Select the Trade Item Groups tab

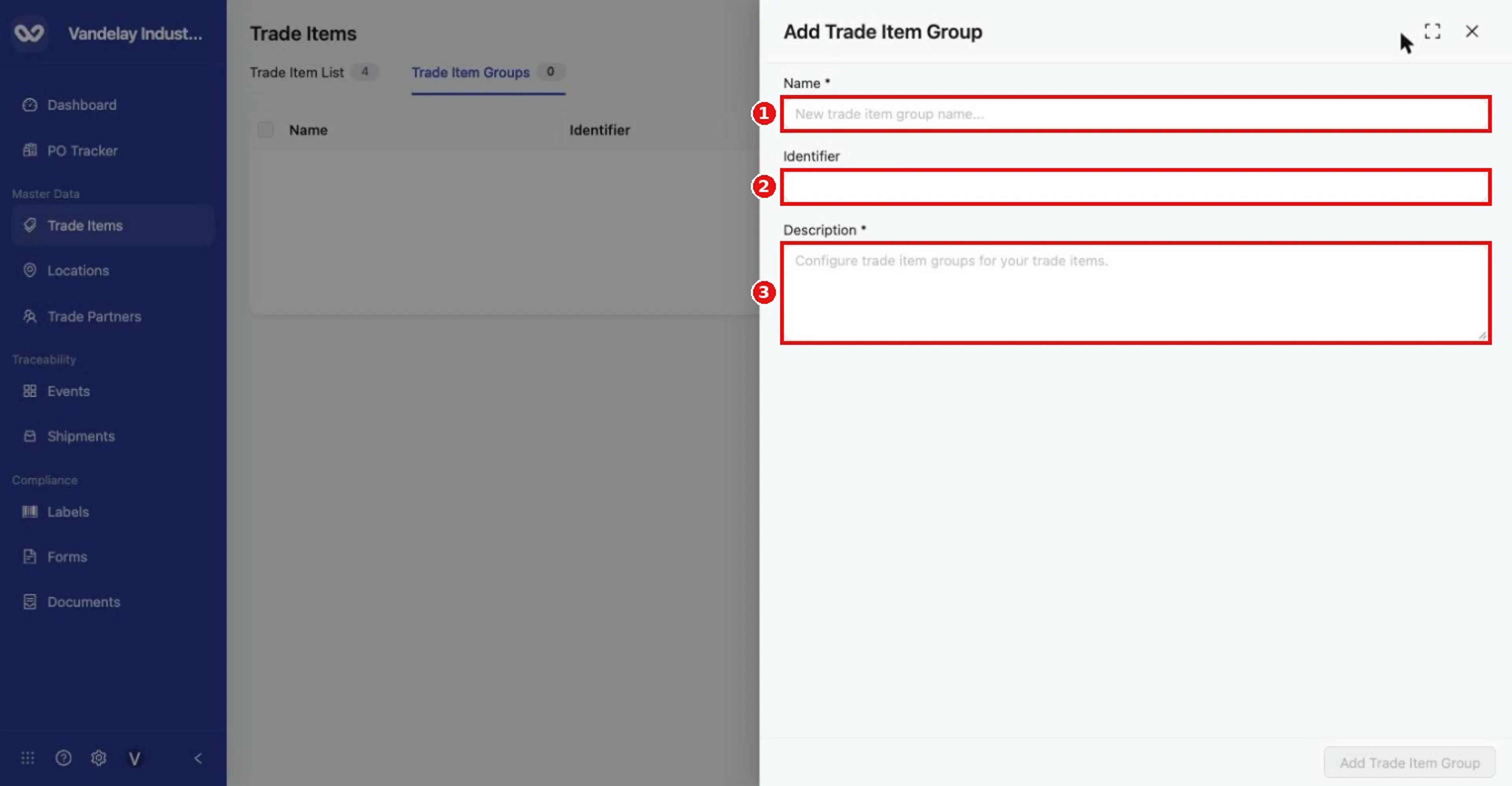pos(488,72)
